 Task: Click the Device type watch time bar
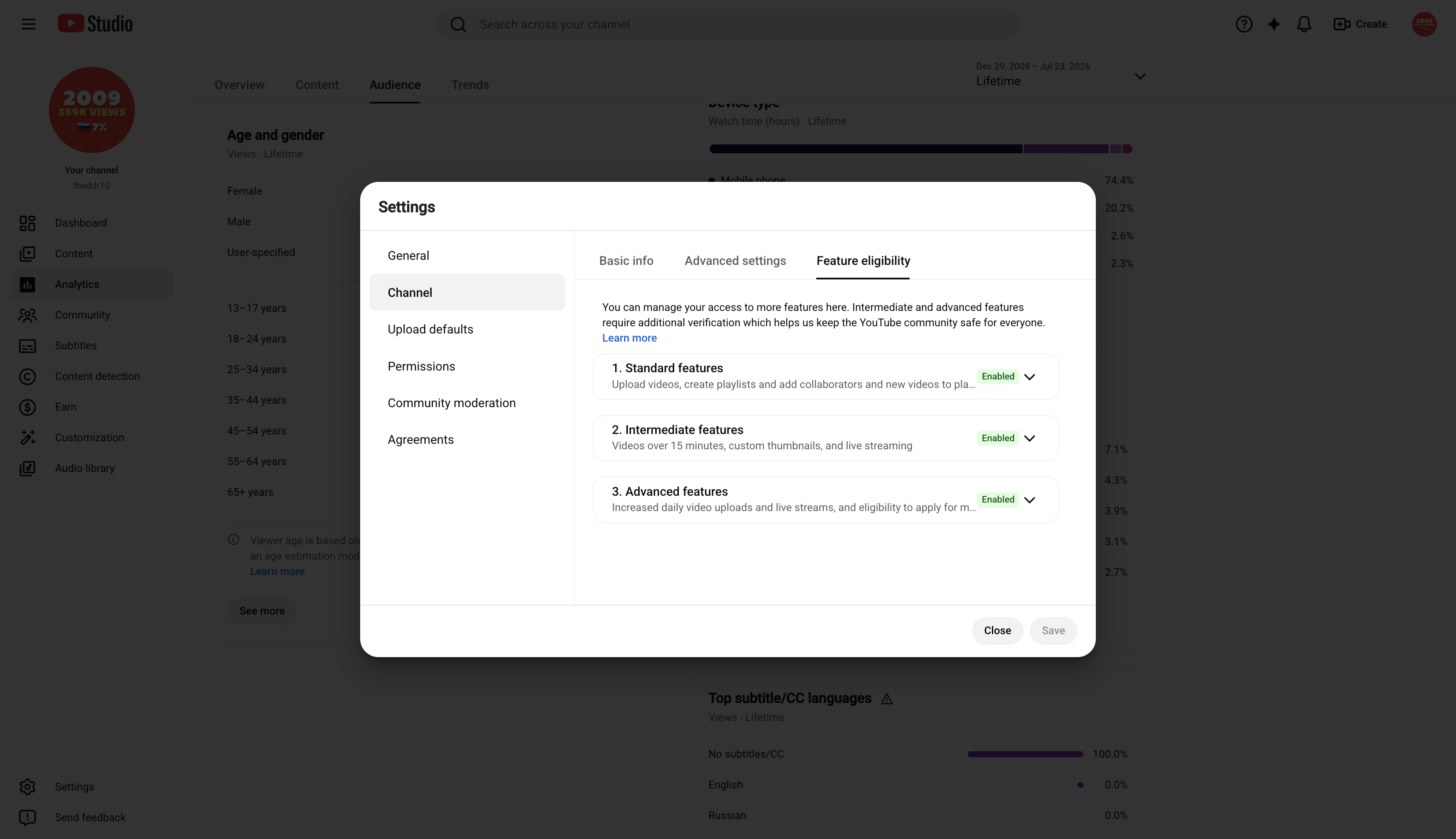tap(920, 149)
